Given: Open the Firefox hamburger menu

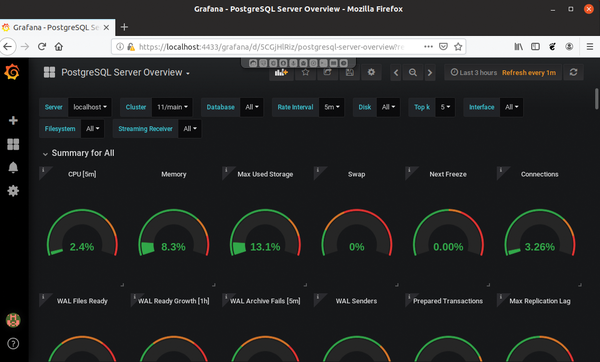Looking at the screenshot, I should [590, 47].
